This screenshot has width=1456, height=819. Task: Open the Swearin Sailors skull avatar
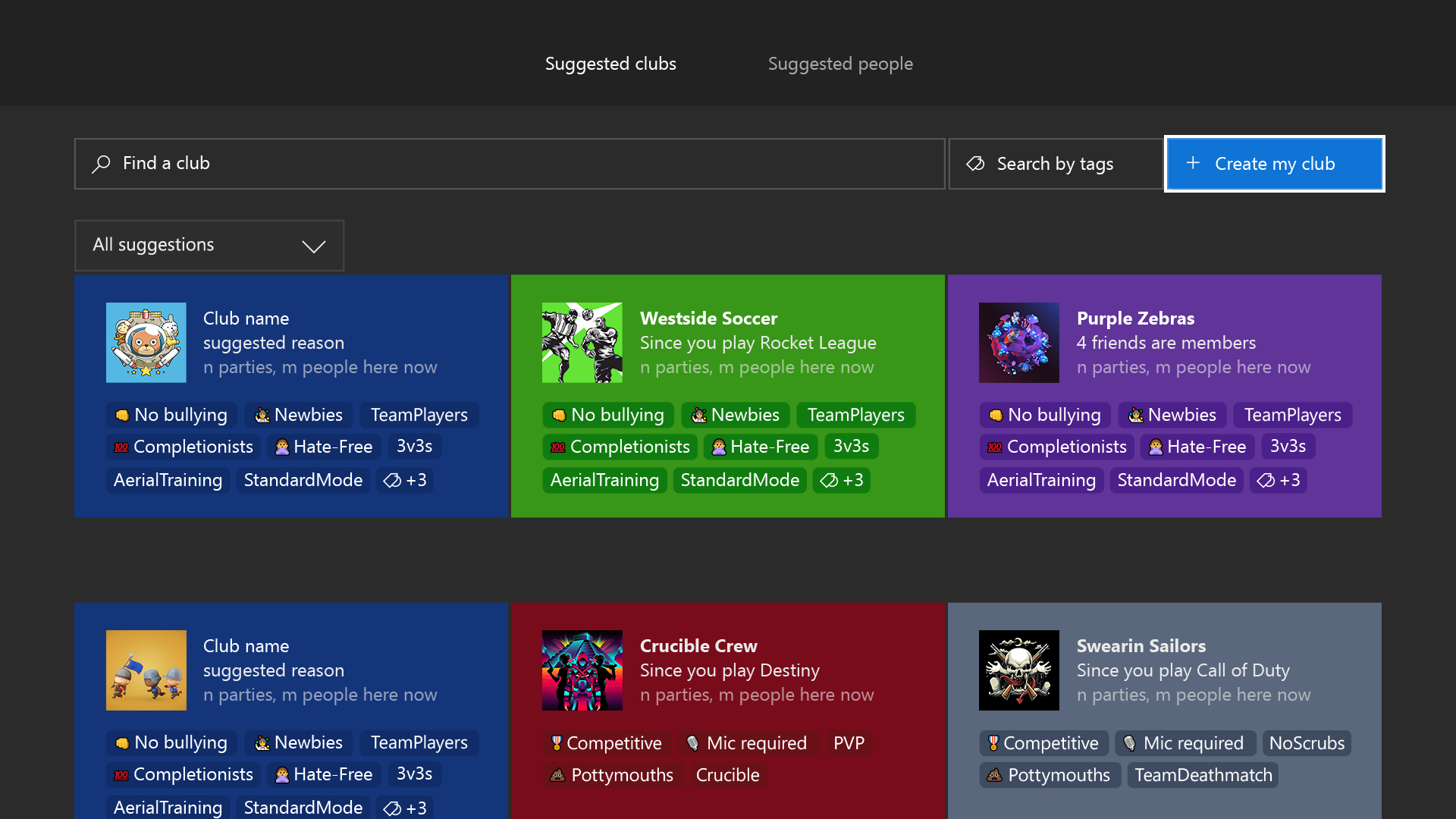tap(1019, 670)
